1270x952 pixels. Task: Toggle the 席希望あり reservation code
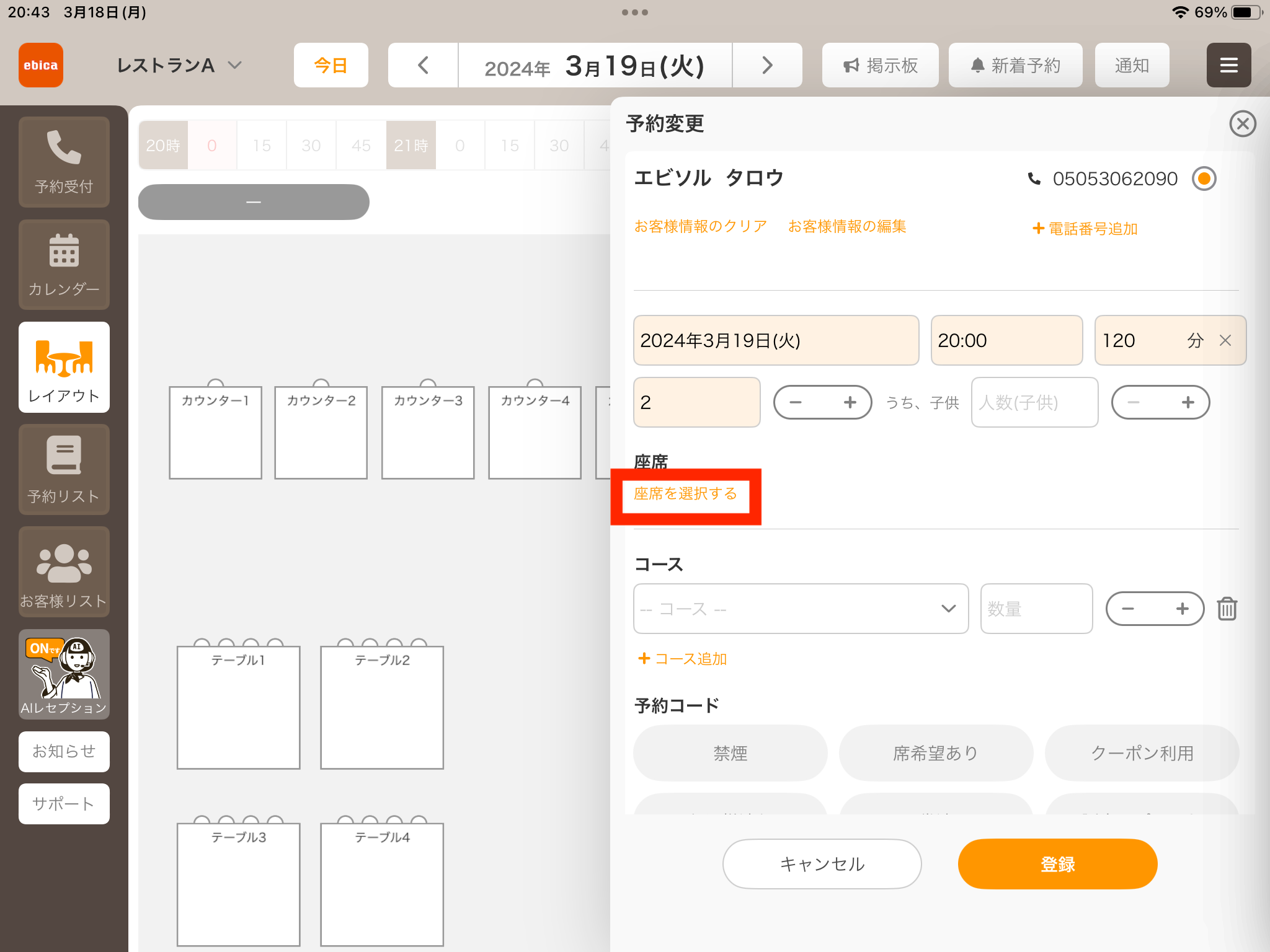pos(936,753)
